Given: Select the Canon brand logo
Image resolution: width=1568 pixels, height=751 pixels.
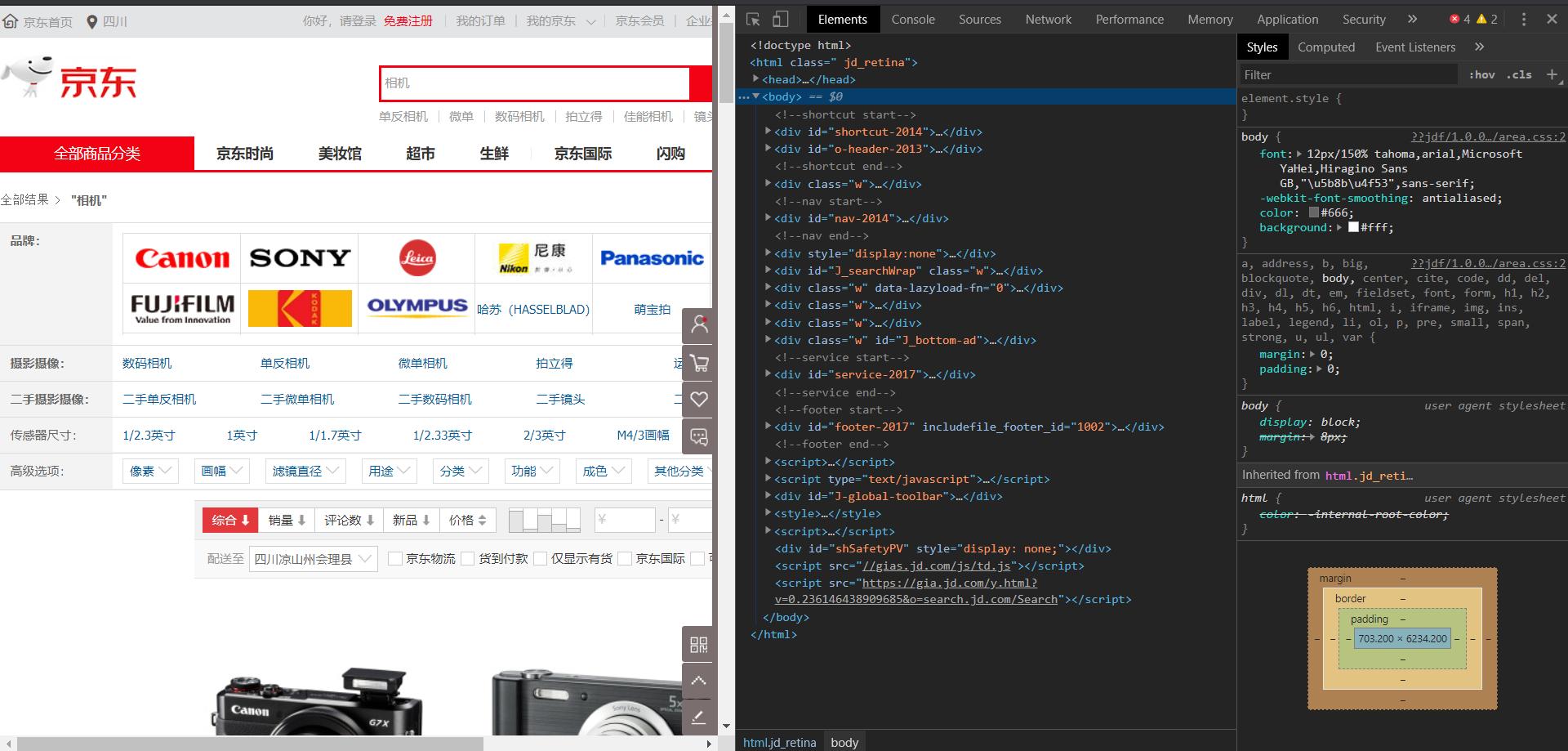Looking at the screenshot, I should coord(182,258).
